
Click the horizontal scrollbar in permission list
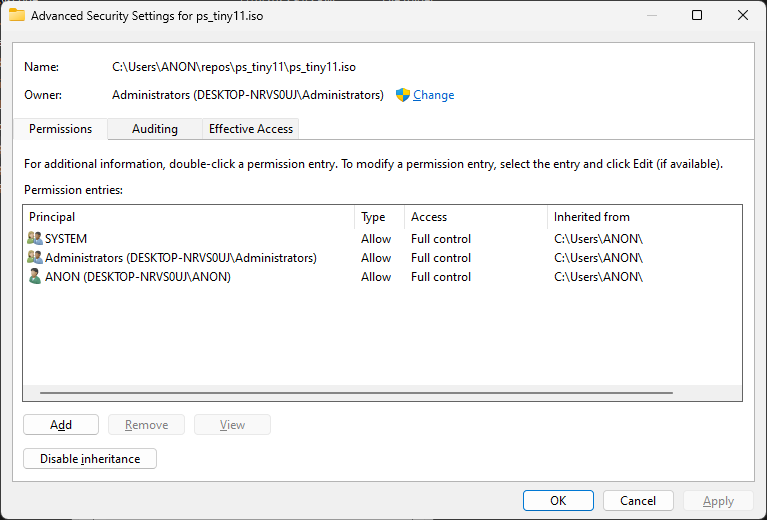point(350,394)
